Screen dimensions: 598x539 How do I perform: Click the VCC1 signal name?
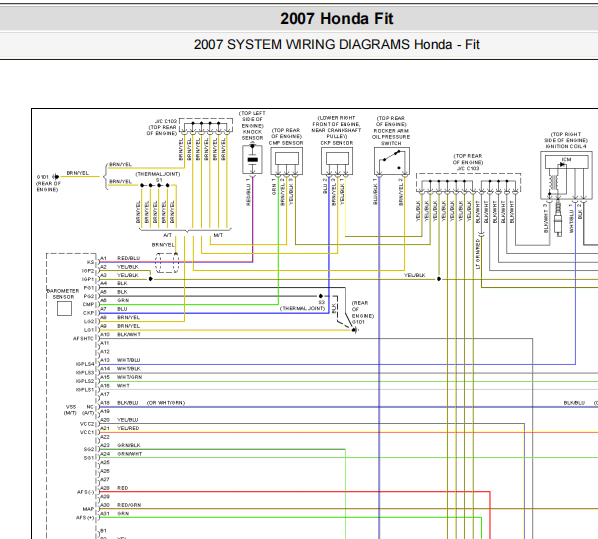click(x=87, y=433)
